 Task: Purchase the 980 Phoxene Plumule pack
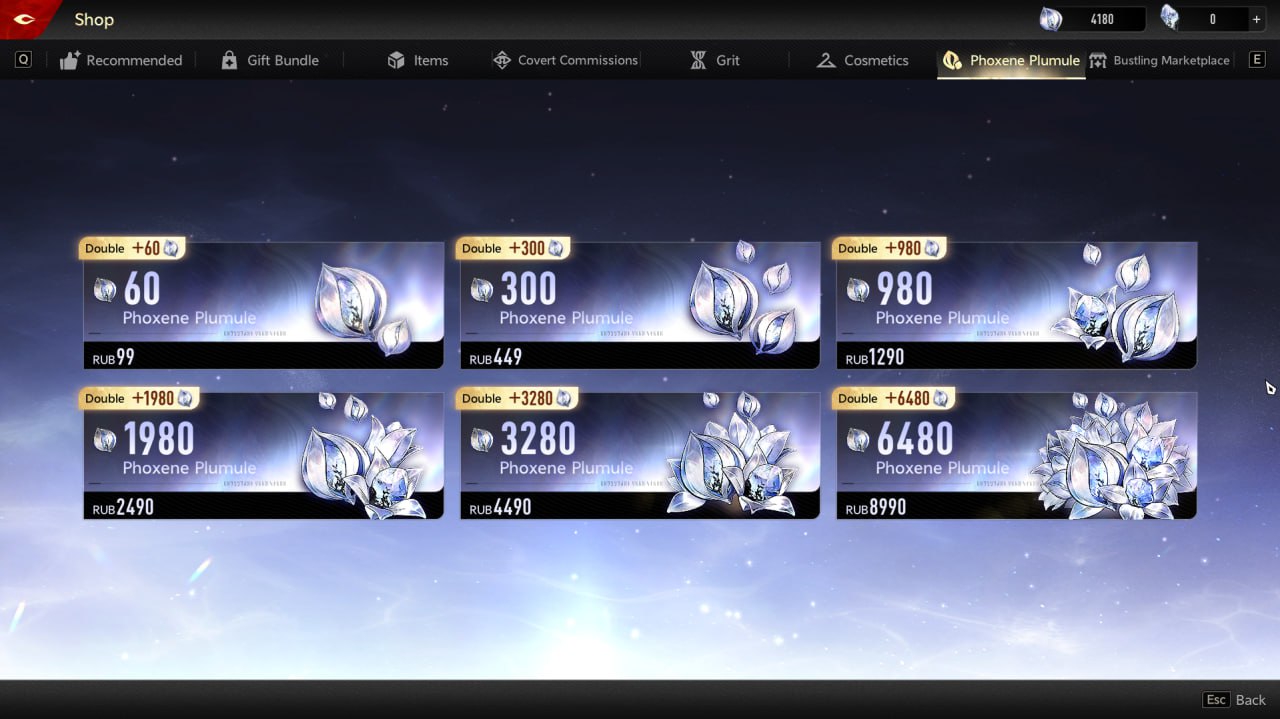1016,305
